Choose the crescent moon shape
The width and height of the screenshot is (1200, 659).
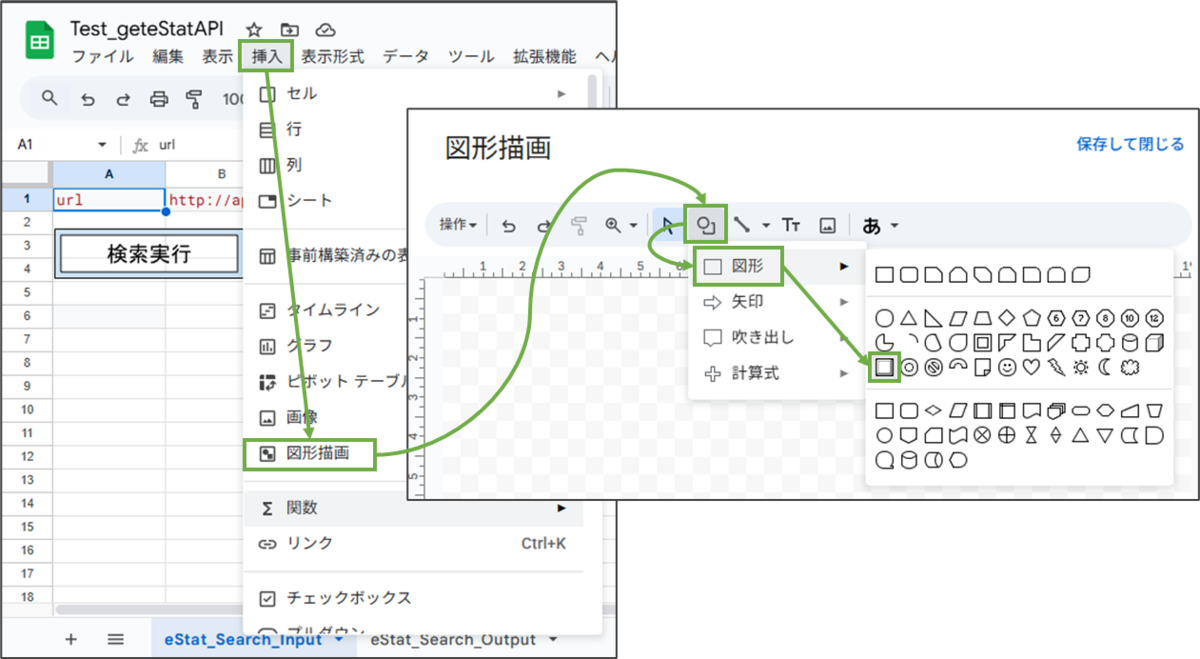click(x=1106, y=367)
